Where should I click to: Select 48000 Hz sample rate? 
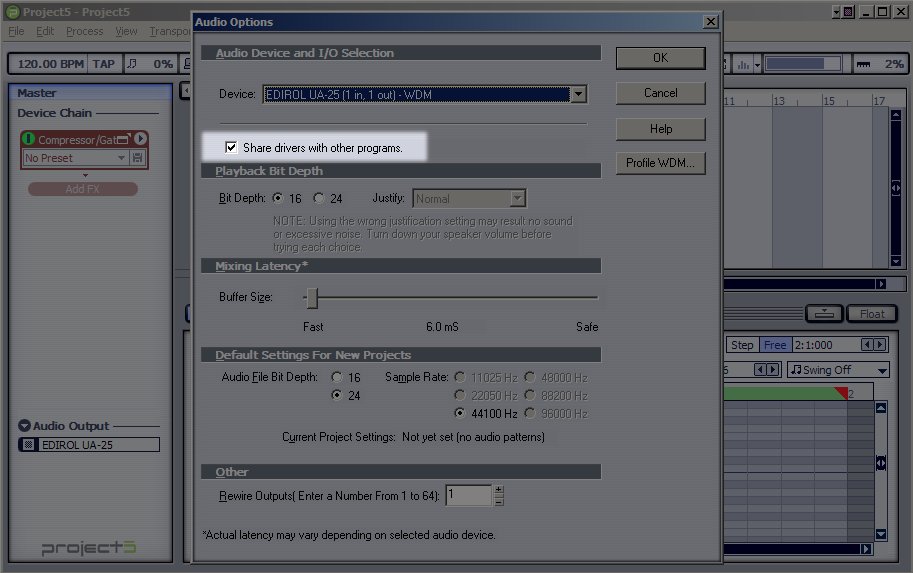click(x=530, y=377)
